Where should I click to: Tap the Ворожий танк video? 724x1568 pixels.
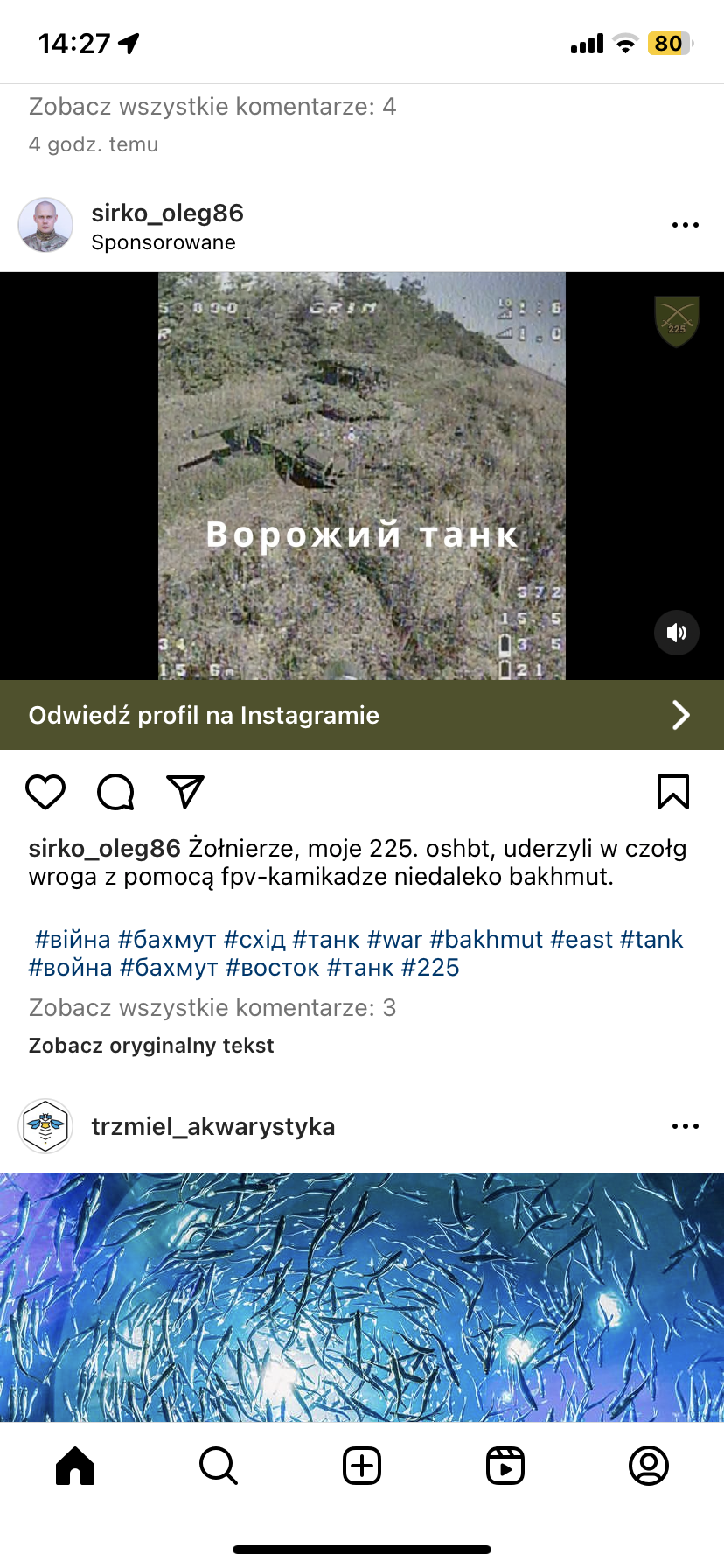click(x=362, y=476)
